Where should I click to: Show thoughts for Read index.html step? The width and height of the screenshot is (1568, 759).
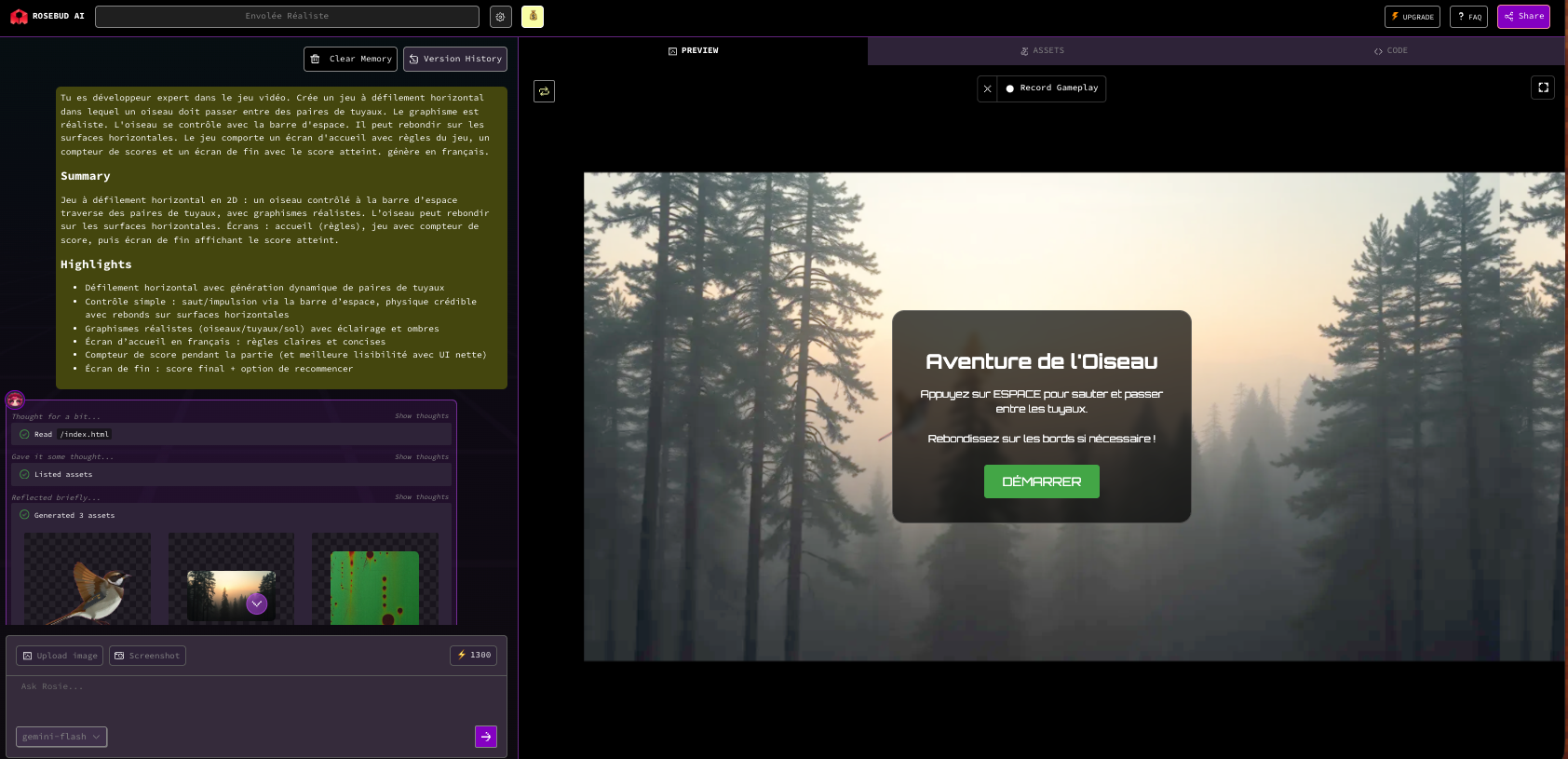pyautogui.click(x=421, y=416)
